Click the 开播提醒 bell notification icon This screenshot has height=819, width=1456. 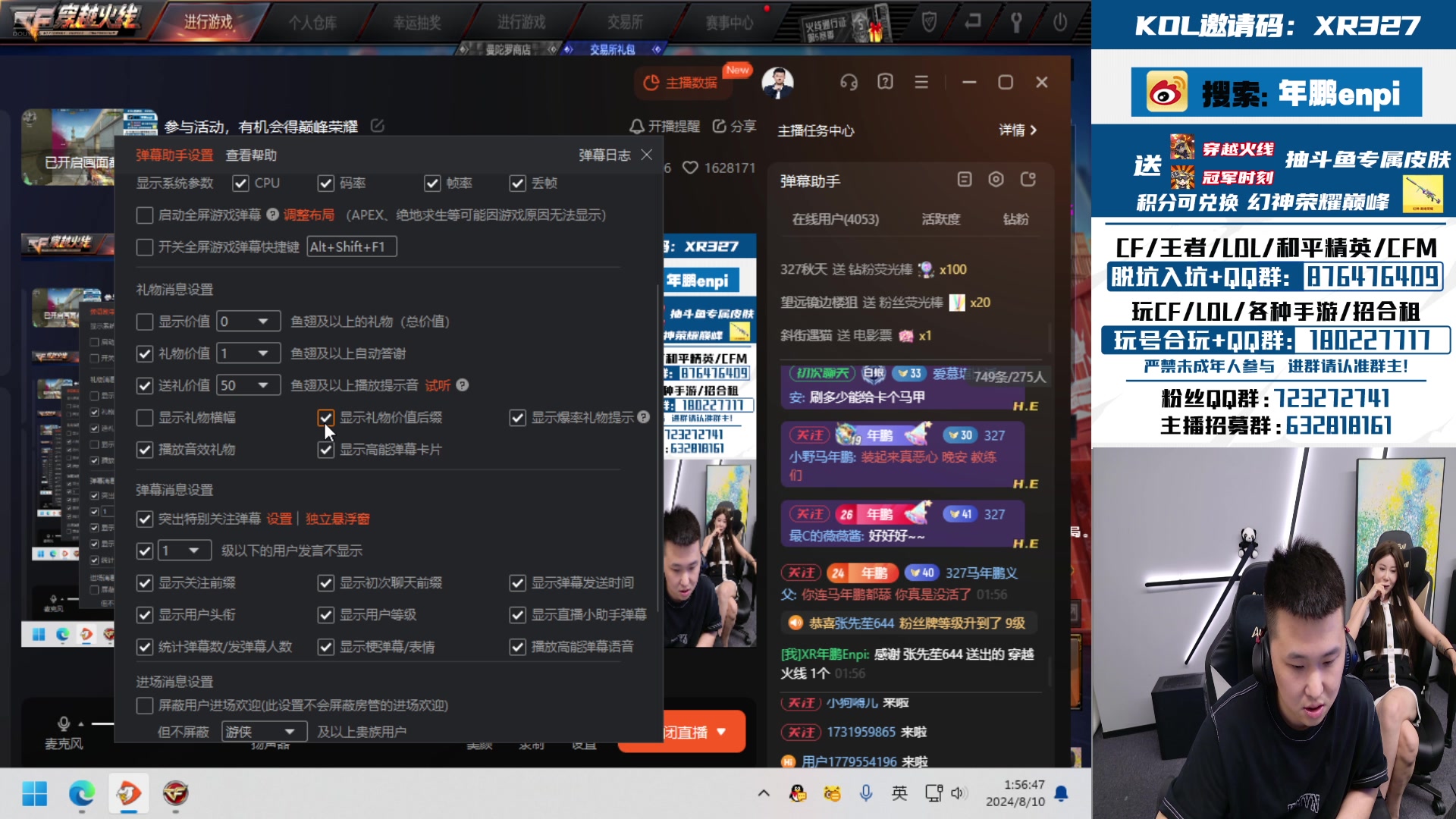[x=635, y=127]
